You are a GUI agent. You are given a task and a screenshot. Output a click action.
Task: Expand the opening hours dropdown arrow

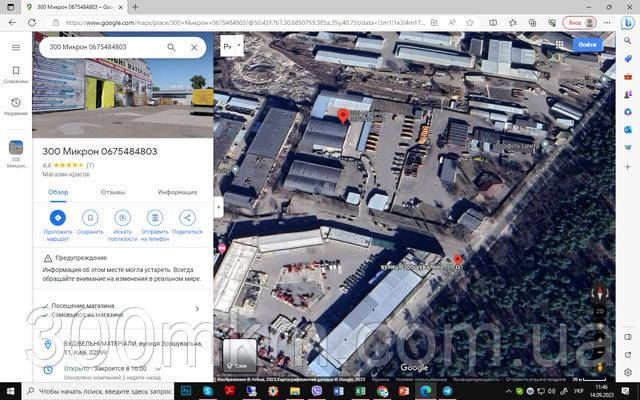click(x=158, y=369)
